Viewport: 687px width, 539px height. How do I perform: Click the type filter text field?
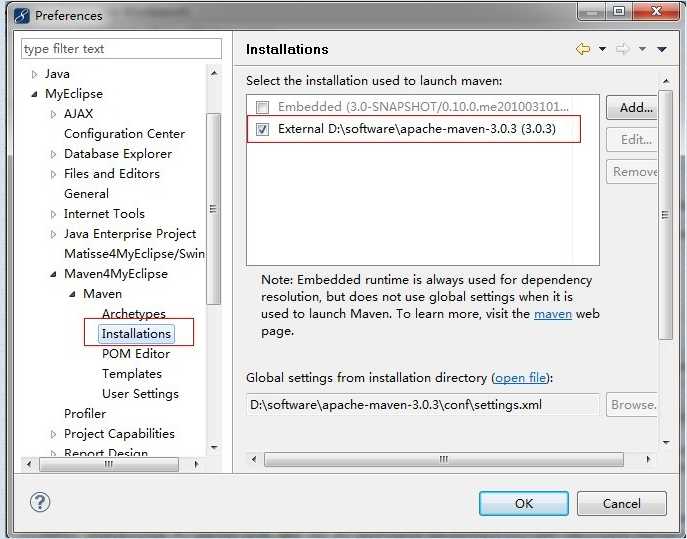[121, 49]
